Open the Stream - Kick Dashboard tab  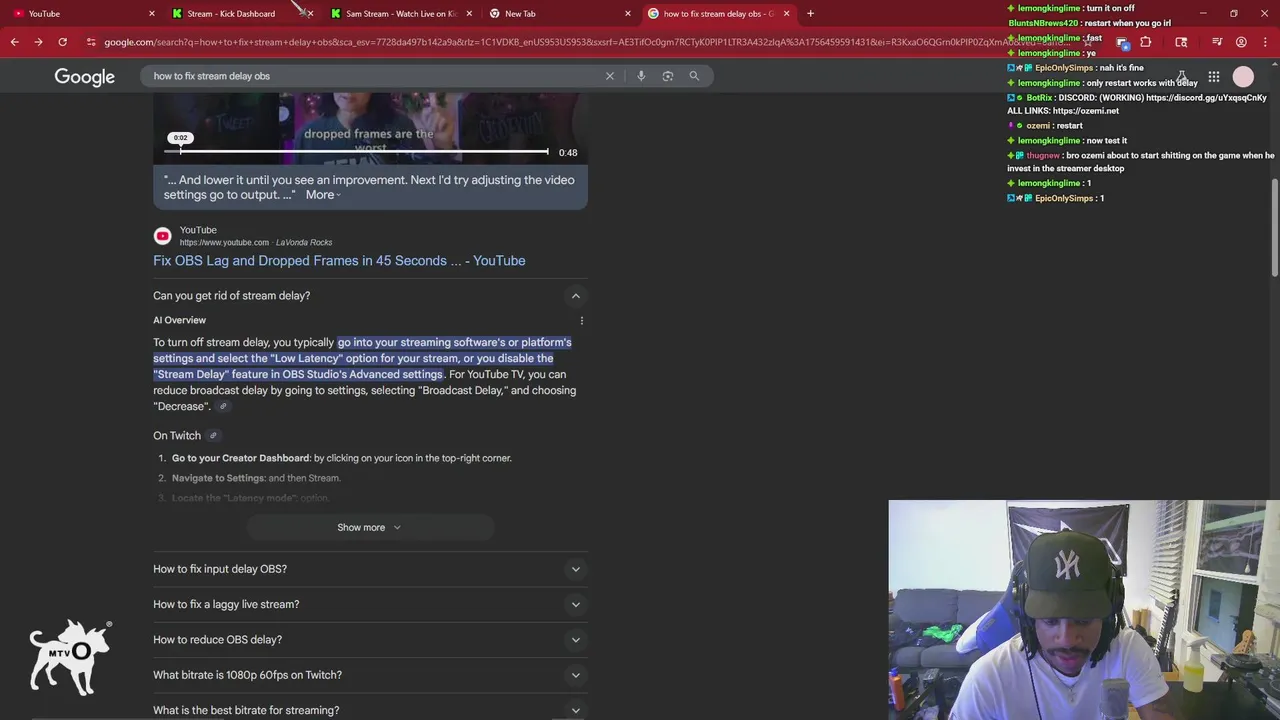[x=231, y=14]
